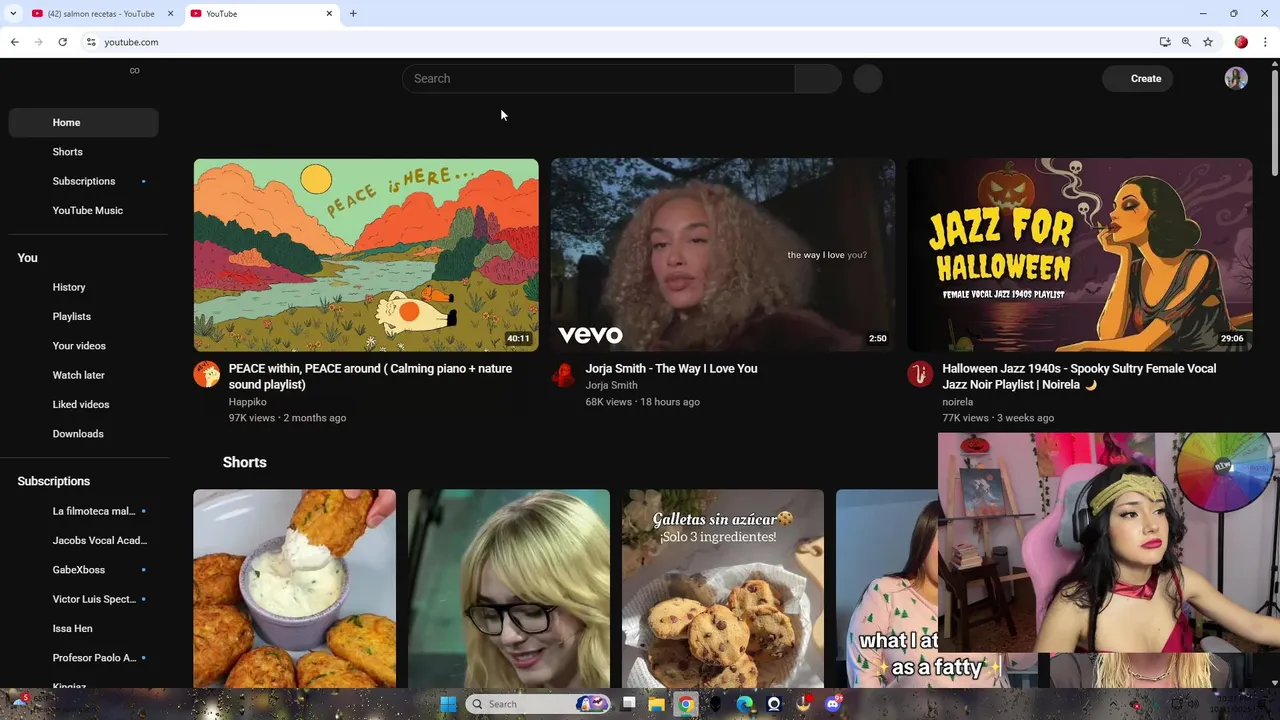Focus the YouTube search box
This screenshot has height=720, width=1280.
(598, 78)
